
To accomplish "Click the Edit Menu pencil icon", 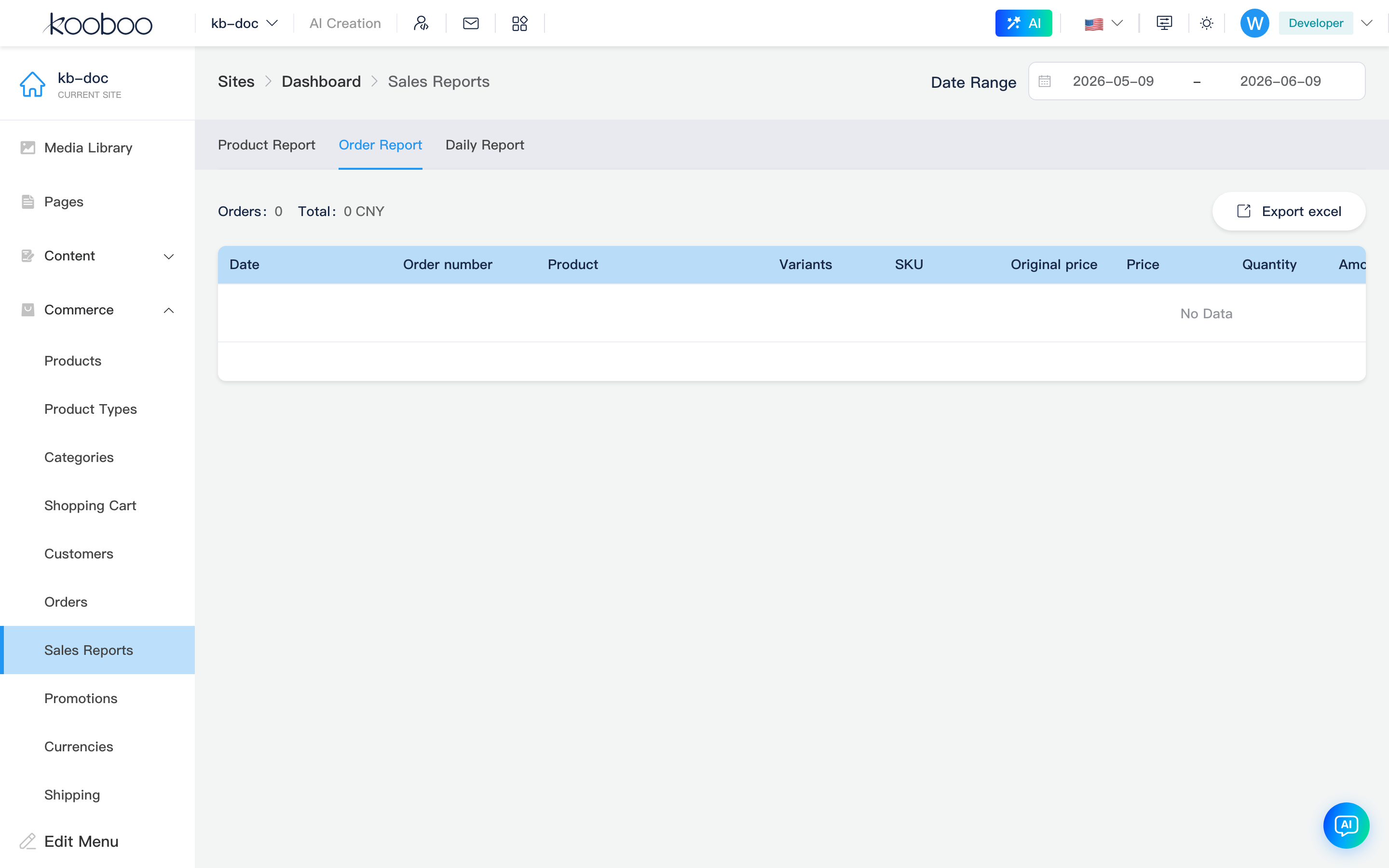I will pyautogui.click(x=27, y=841).
